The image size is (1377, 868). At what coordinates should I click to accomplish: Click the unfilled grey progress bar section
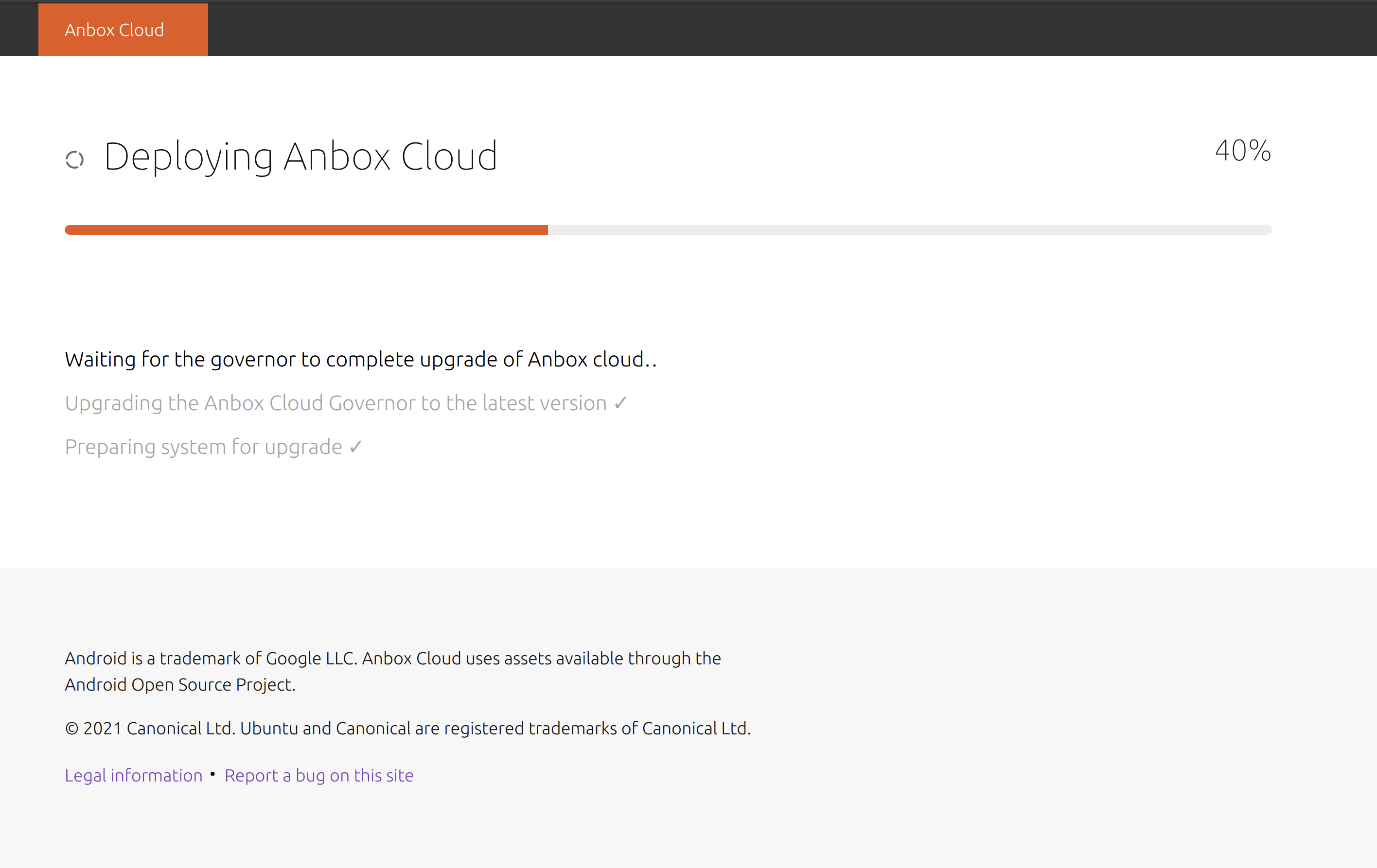(910, 230)
